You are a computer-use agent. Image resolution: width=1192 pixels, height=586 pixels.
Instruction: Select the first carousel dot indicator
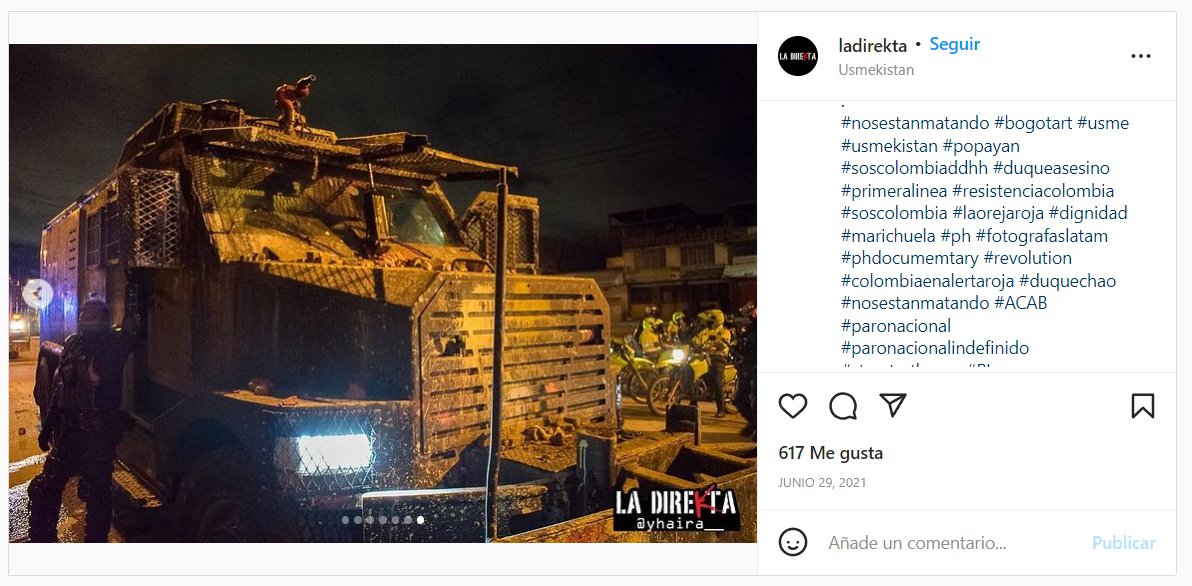click(346, 520)
